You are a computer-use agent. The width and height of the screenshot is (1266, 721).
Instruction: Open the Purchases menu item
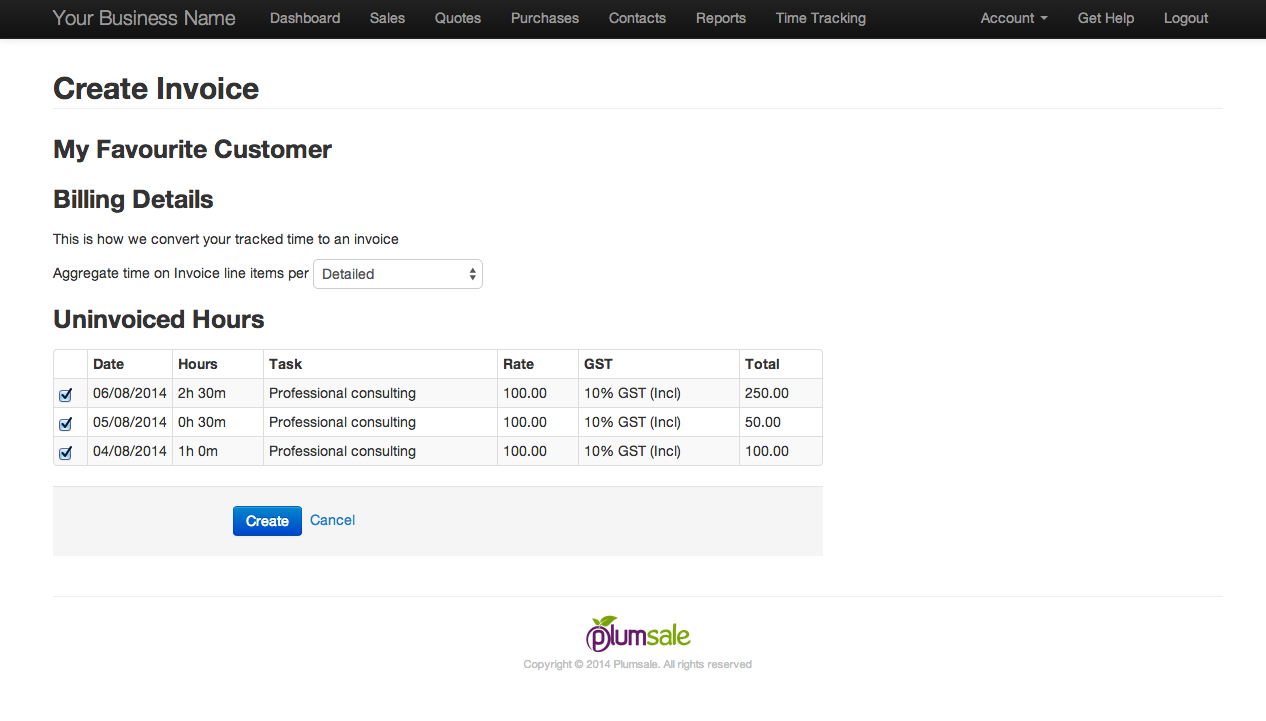point(545,18)
